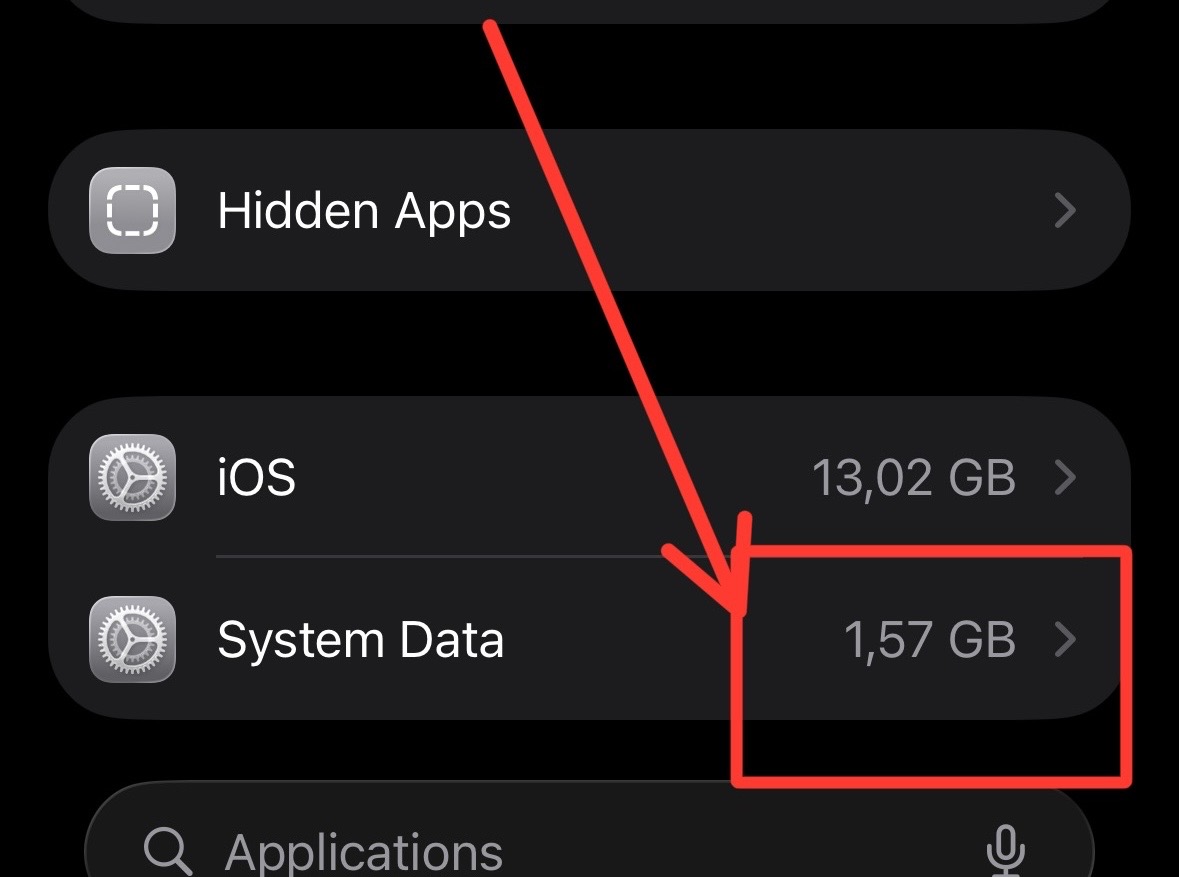The width and height of the screenshot is (1179, 877).
Task: Select the iOS storage row
Action: (500, 477)
